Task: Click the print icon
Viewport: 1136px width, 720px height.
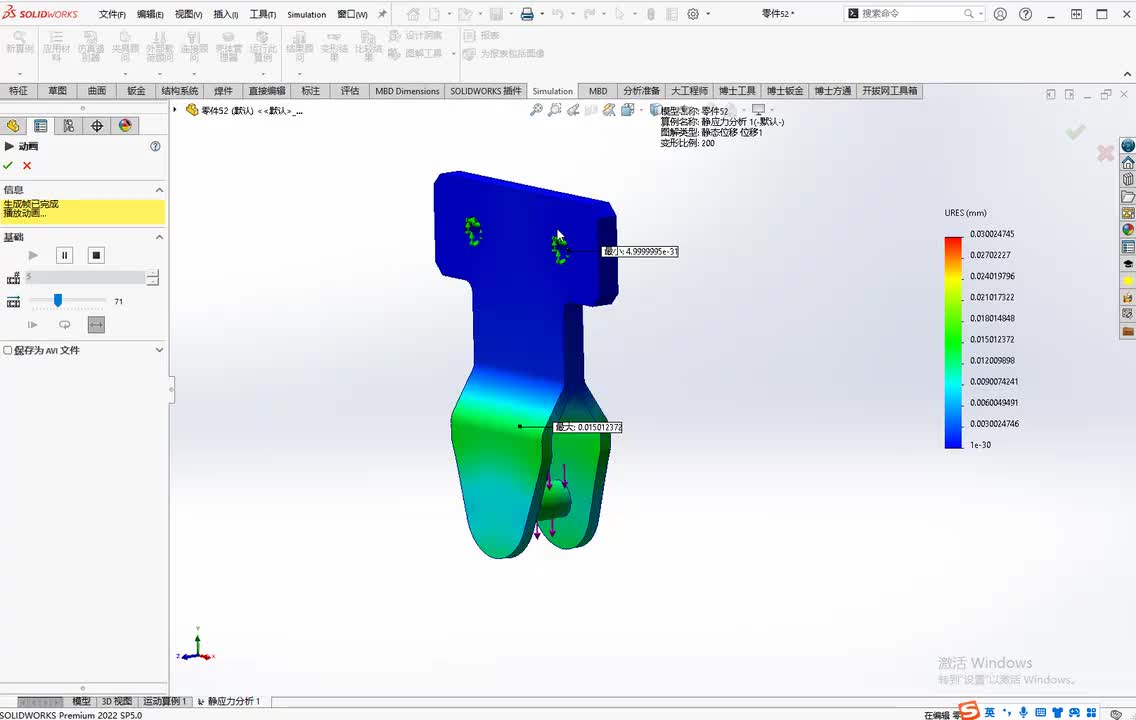Action: pyautogui.click(x=527, y=14)
